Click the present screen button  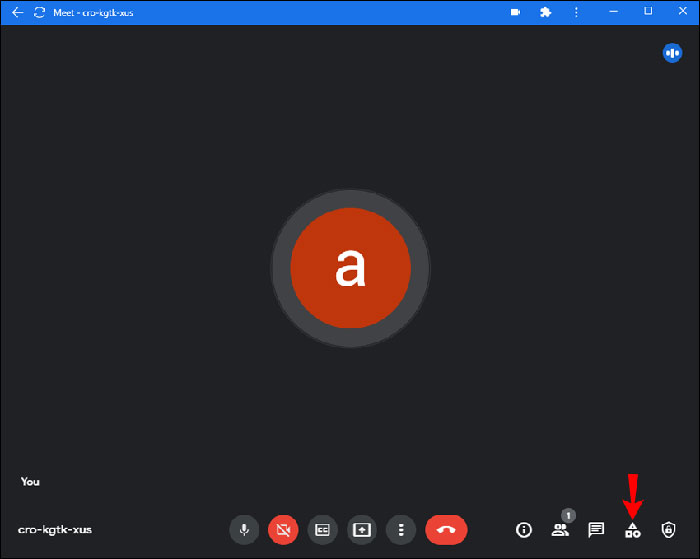(361, 529)
